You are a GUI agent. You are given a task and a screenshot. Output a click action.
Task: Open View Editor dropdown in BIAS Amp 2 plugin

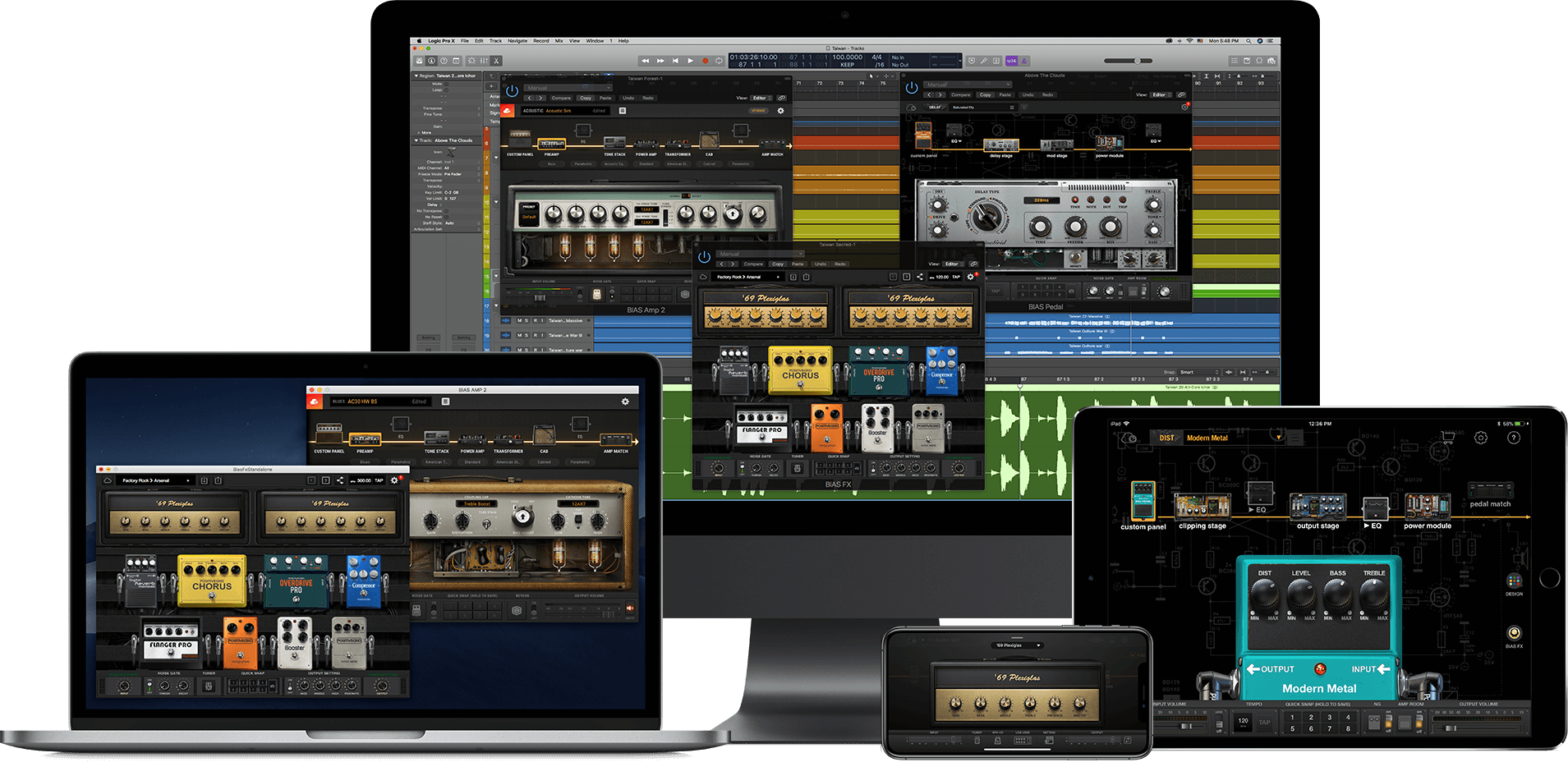(761, 98)
